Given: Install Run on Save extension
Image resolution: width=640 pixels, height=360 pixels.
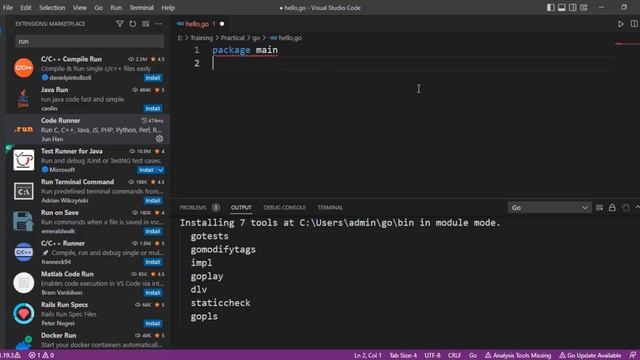Looking at the screenshot, I should (153, 231).
